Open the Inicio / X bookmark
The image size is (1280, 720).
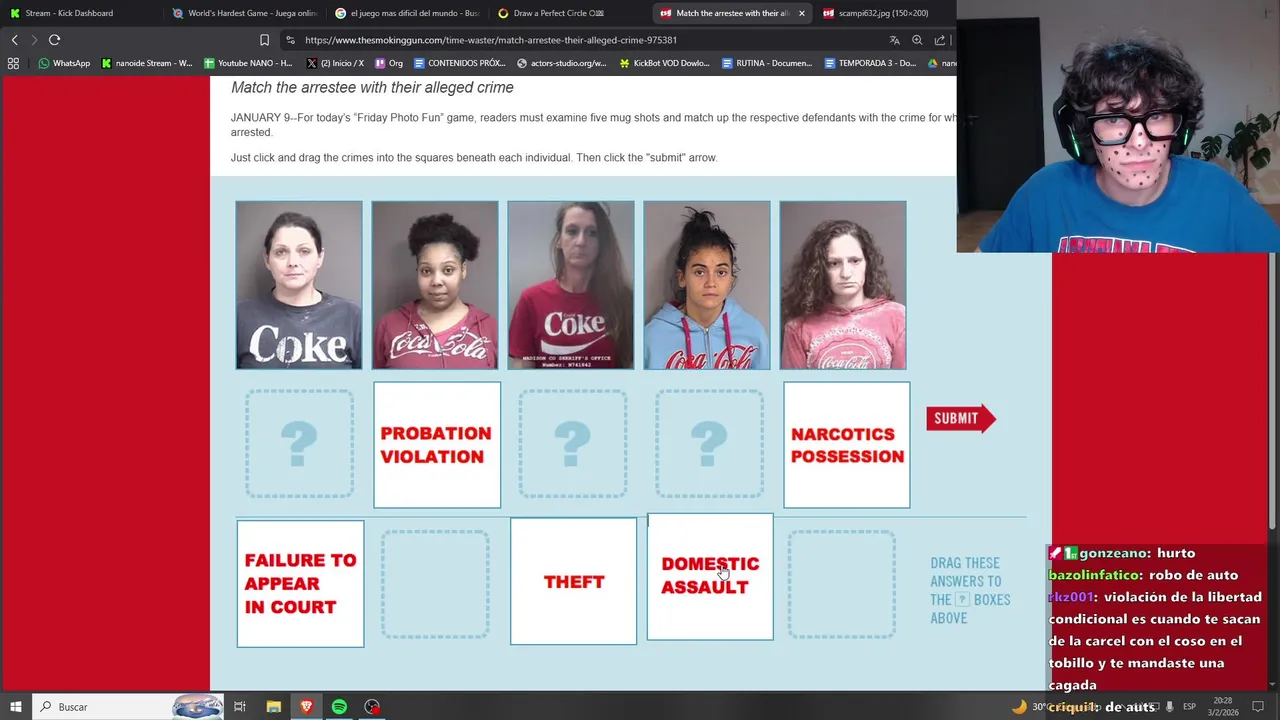point(335,63)
